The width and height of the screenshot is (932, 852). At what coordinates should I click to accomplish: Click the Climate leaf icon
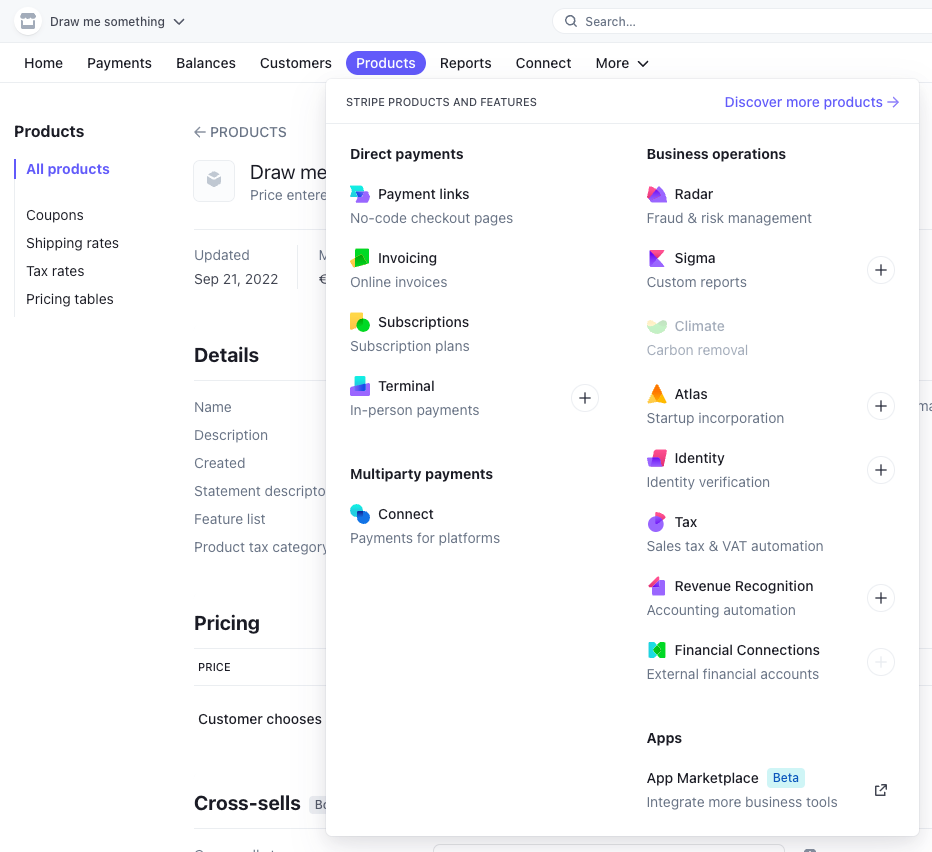tap(656, 326)
